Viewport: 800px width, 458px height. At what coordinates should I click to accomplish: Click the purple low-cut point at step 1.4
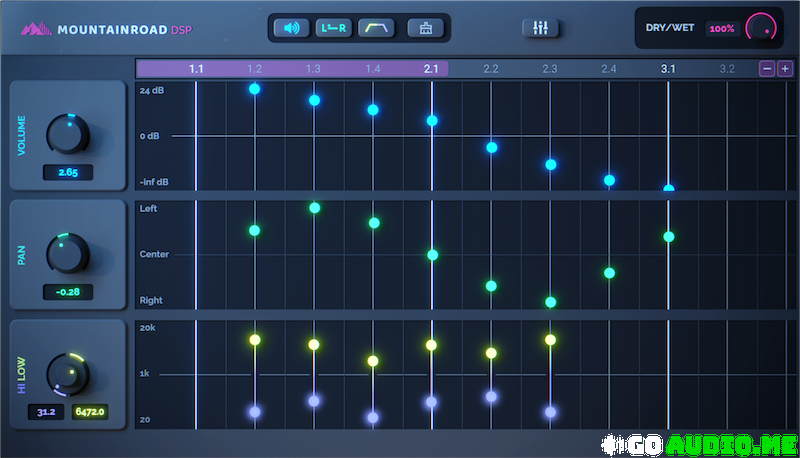pos(373,418)
